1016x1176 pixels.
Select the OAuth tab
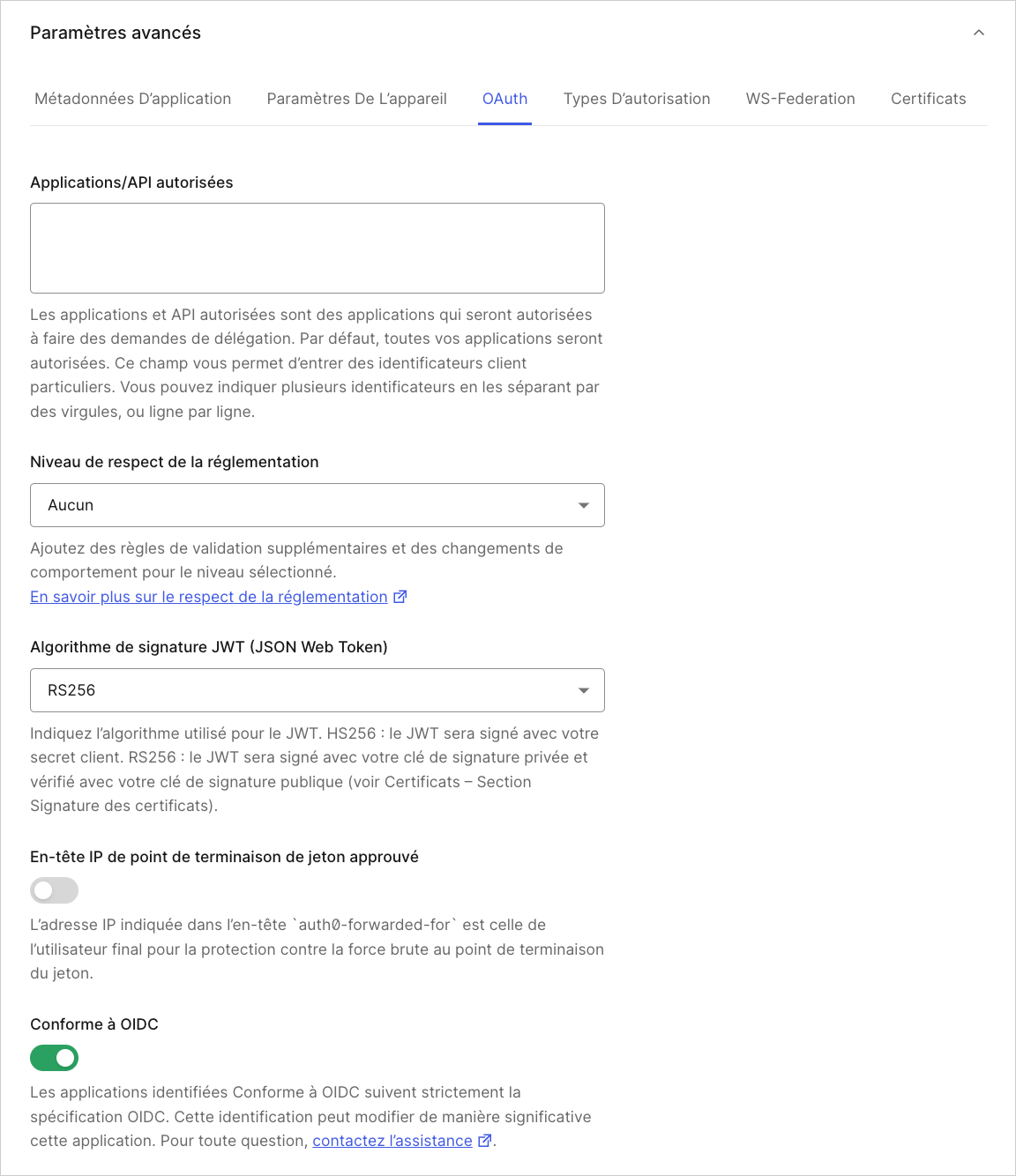pyautogui.click(x=504, y=99)
